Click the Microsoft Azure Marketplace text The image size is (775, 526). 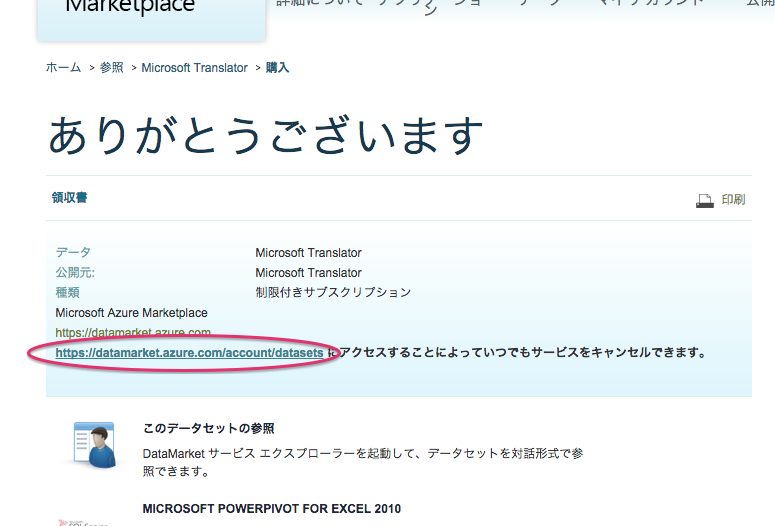pos(131,312)
